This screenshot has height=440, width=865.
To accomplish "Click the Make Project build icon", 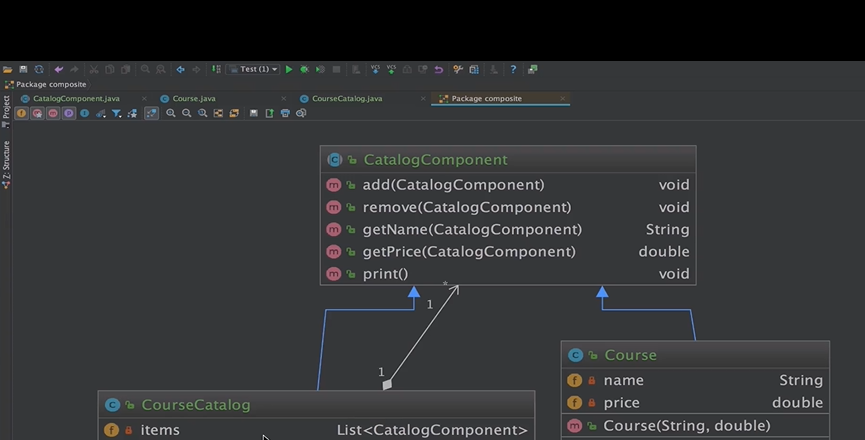I will point(216,69).
